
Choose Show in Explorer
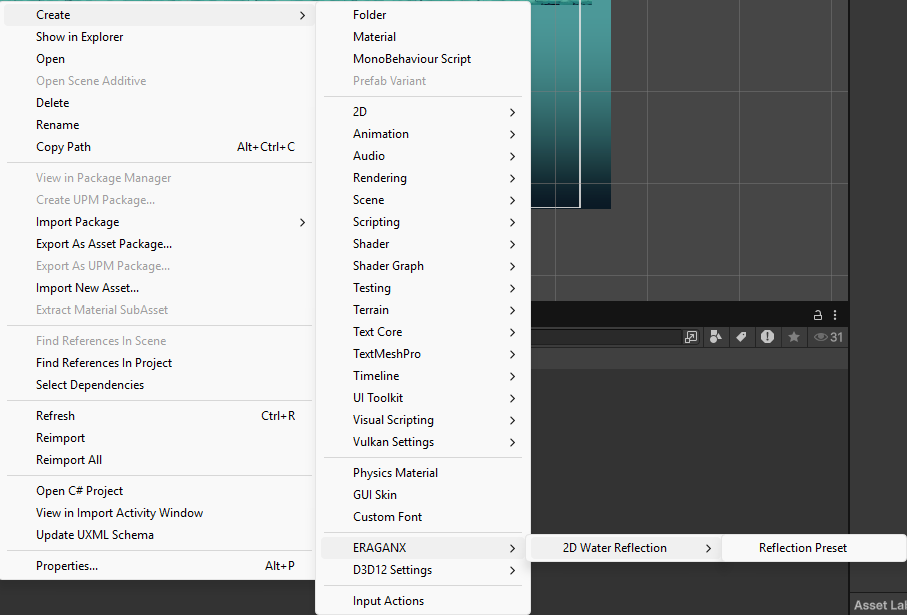(159, 36)
